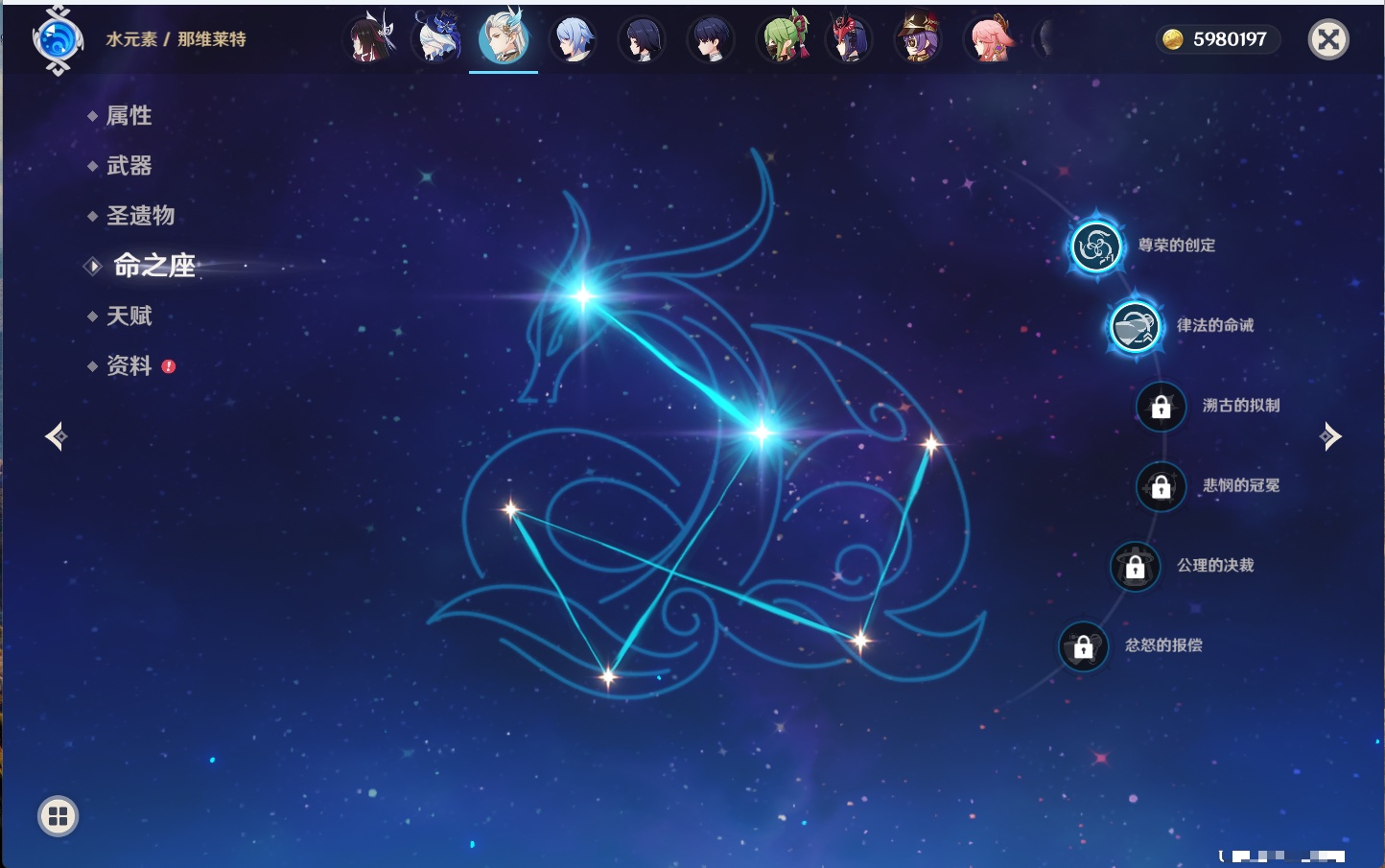Viewport: 1385px width, 868px height.
Task: Switch to the pink-haired character portrait
Action: 988,39
